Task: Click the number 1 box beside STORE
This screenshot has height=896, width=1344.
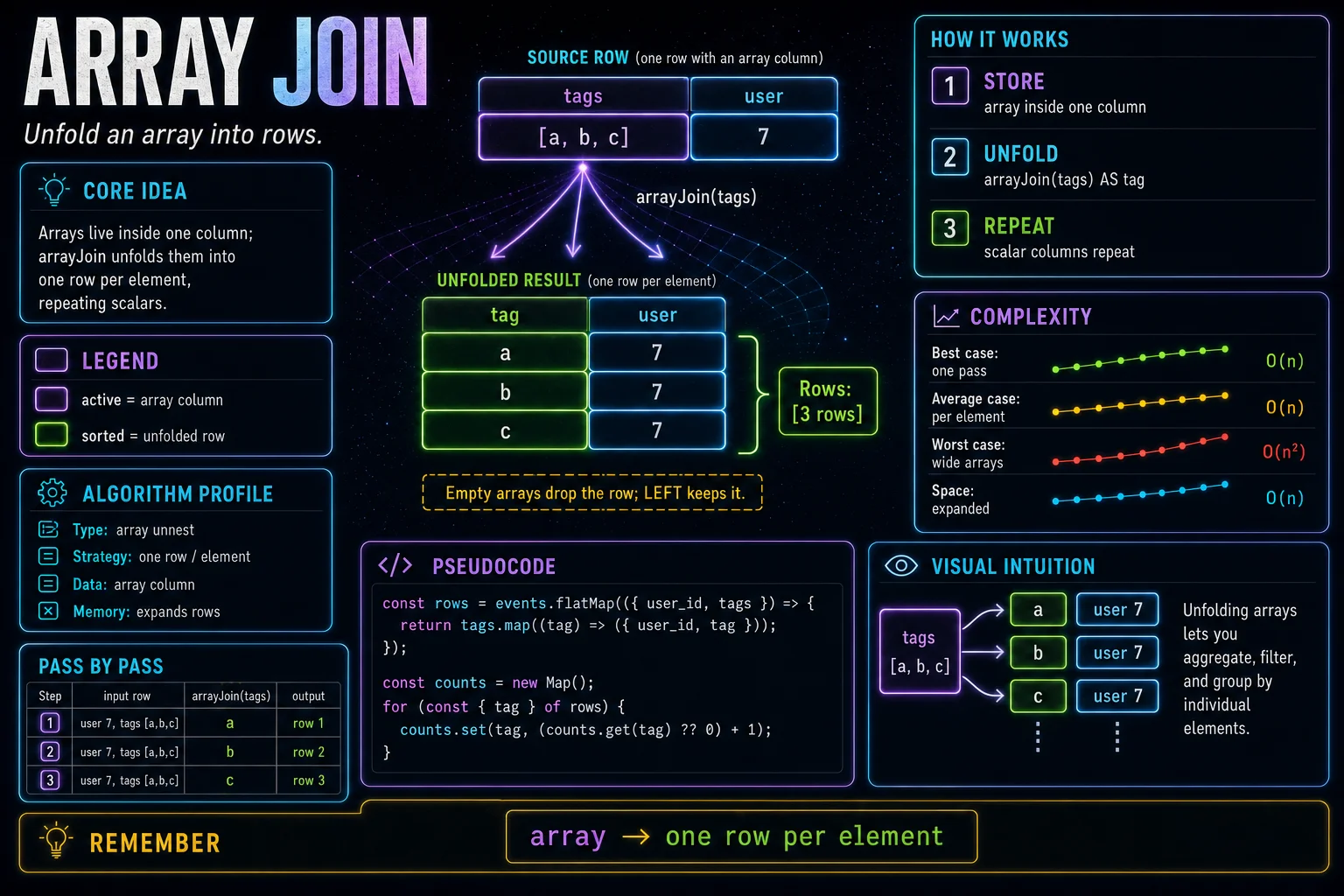Action: [x=950, y=86]
